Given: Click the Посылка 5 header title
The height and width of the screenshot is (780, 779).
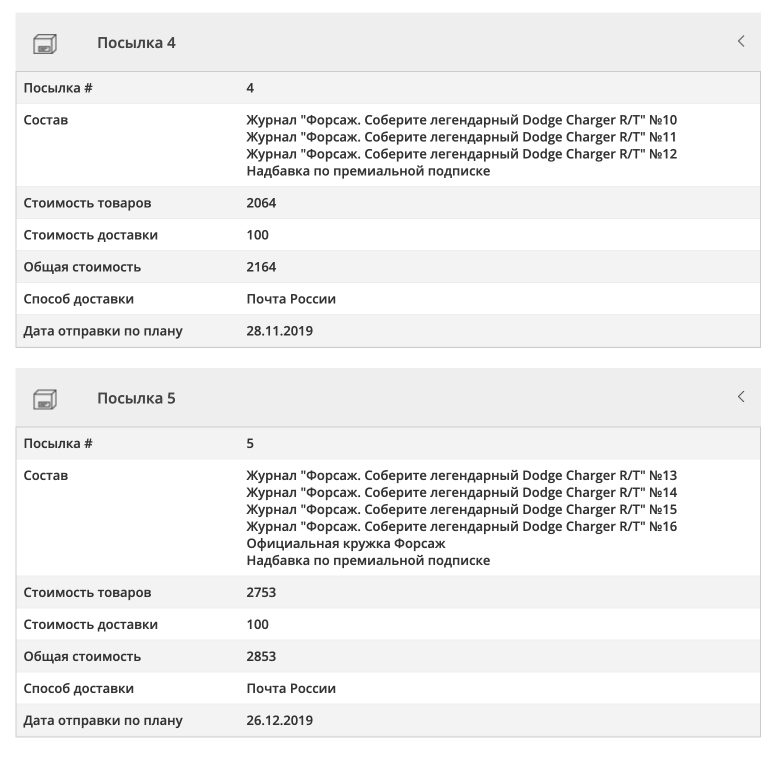Looking at the screenshot, I should [136, 398].
